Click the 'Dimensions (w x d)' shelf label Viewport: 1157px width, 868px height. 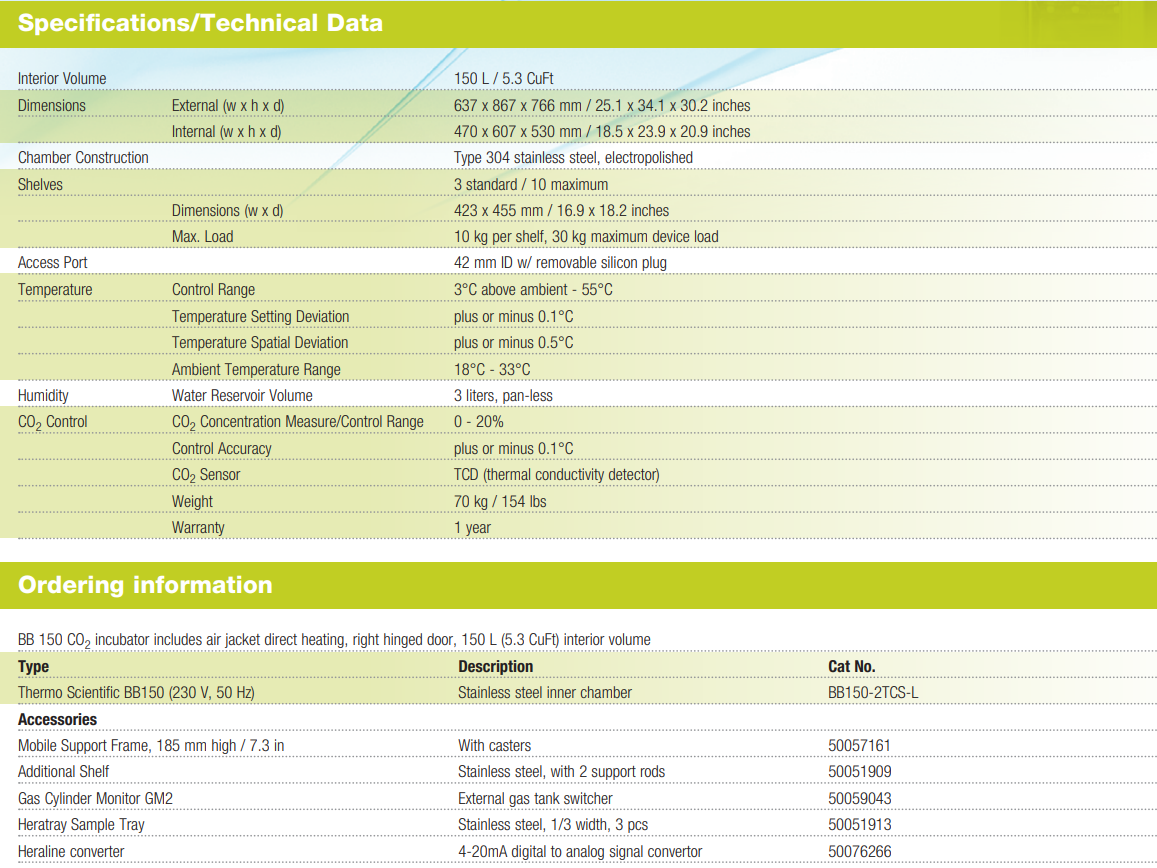227,210
